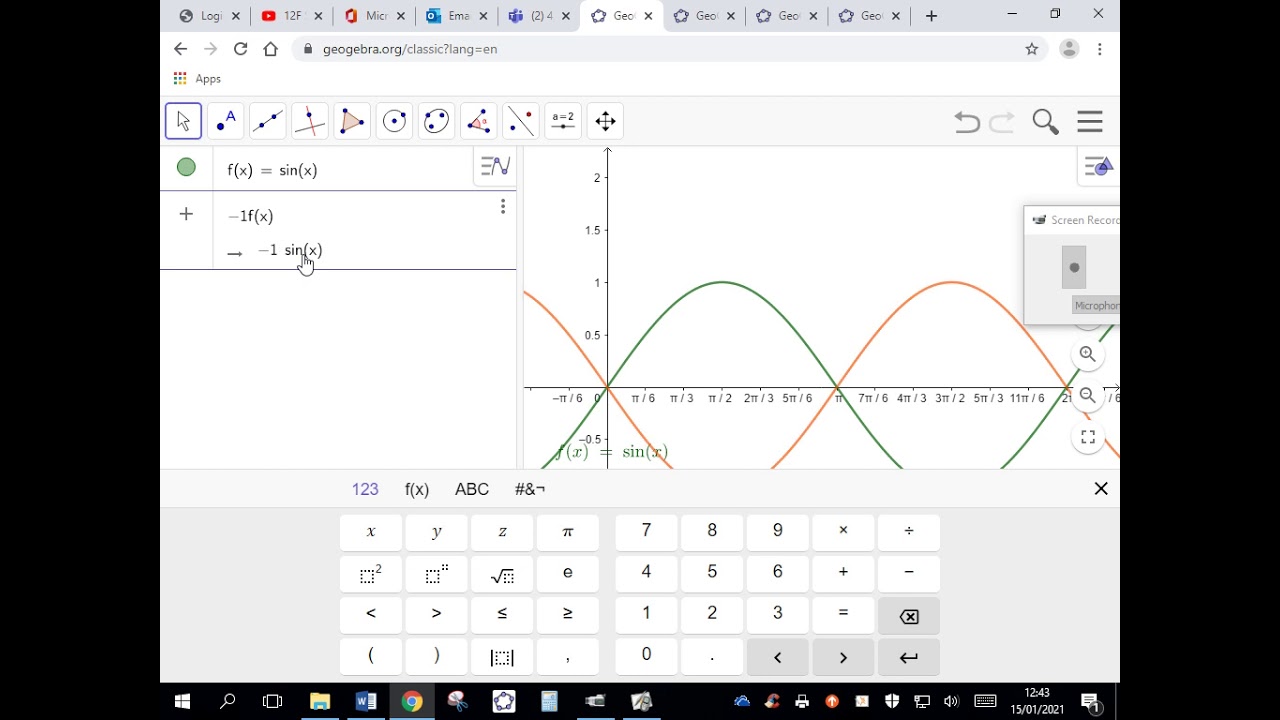Select the Point tool

226,121
